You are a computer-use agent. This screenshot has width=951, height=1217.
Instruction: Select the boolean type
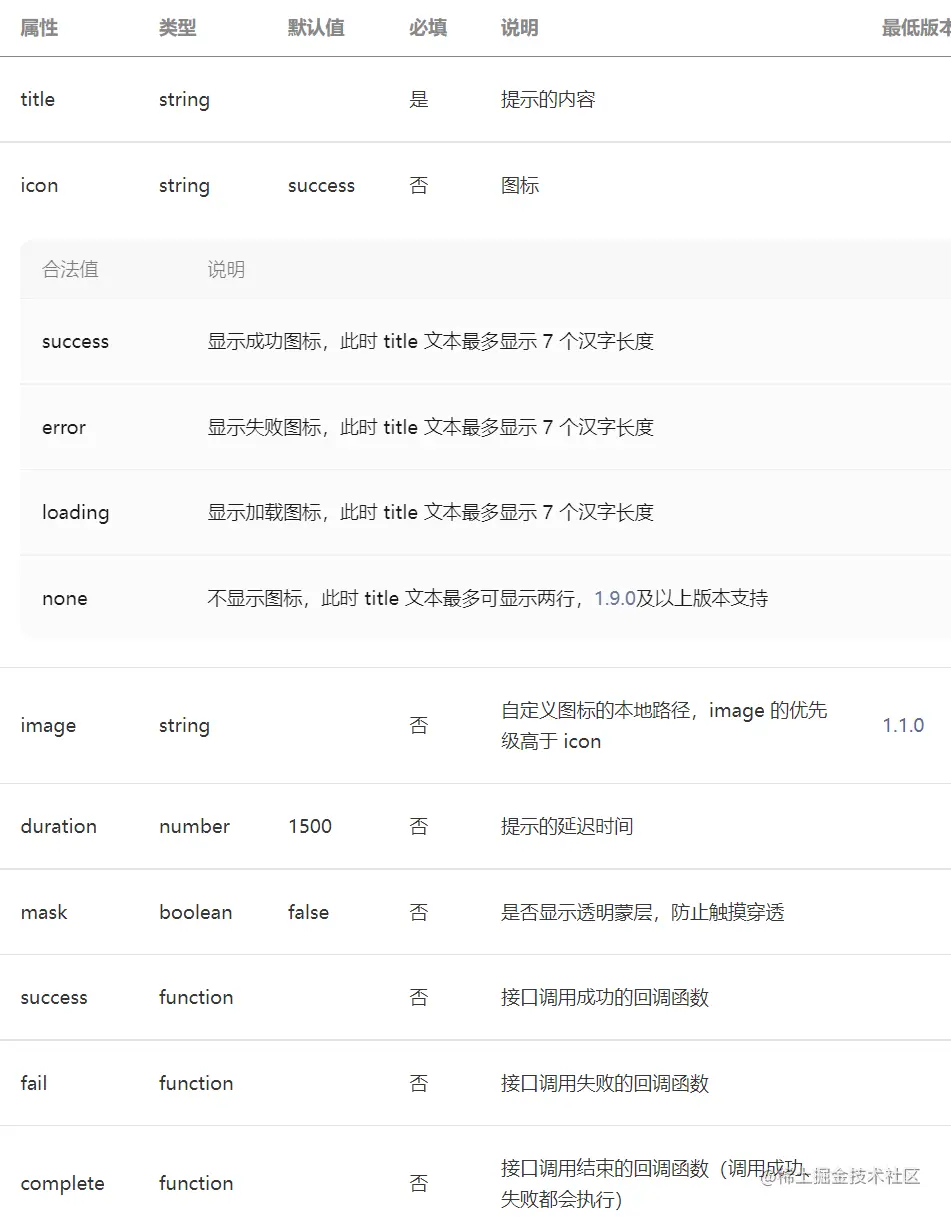click(x=195, y=912)
